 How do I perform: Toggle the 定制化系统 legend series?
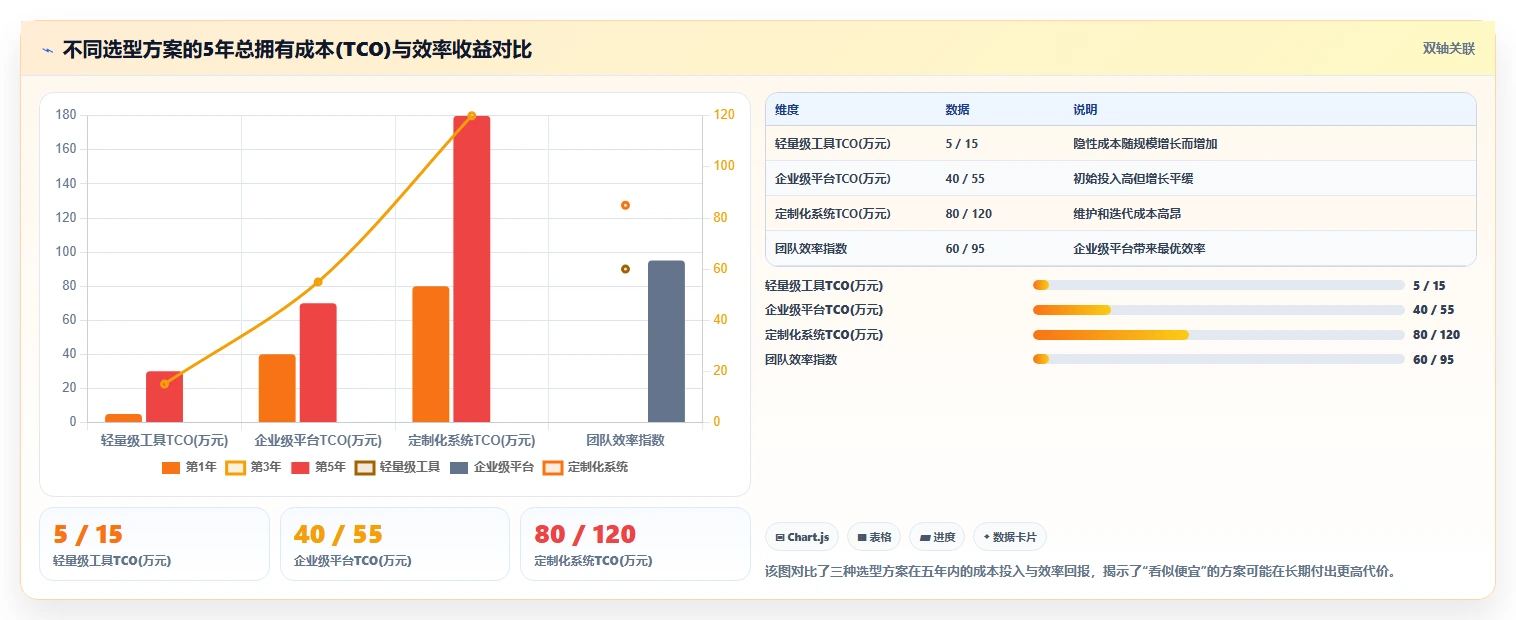585,467
